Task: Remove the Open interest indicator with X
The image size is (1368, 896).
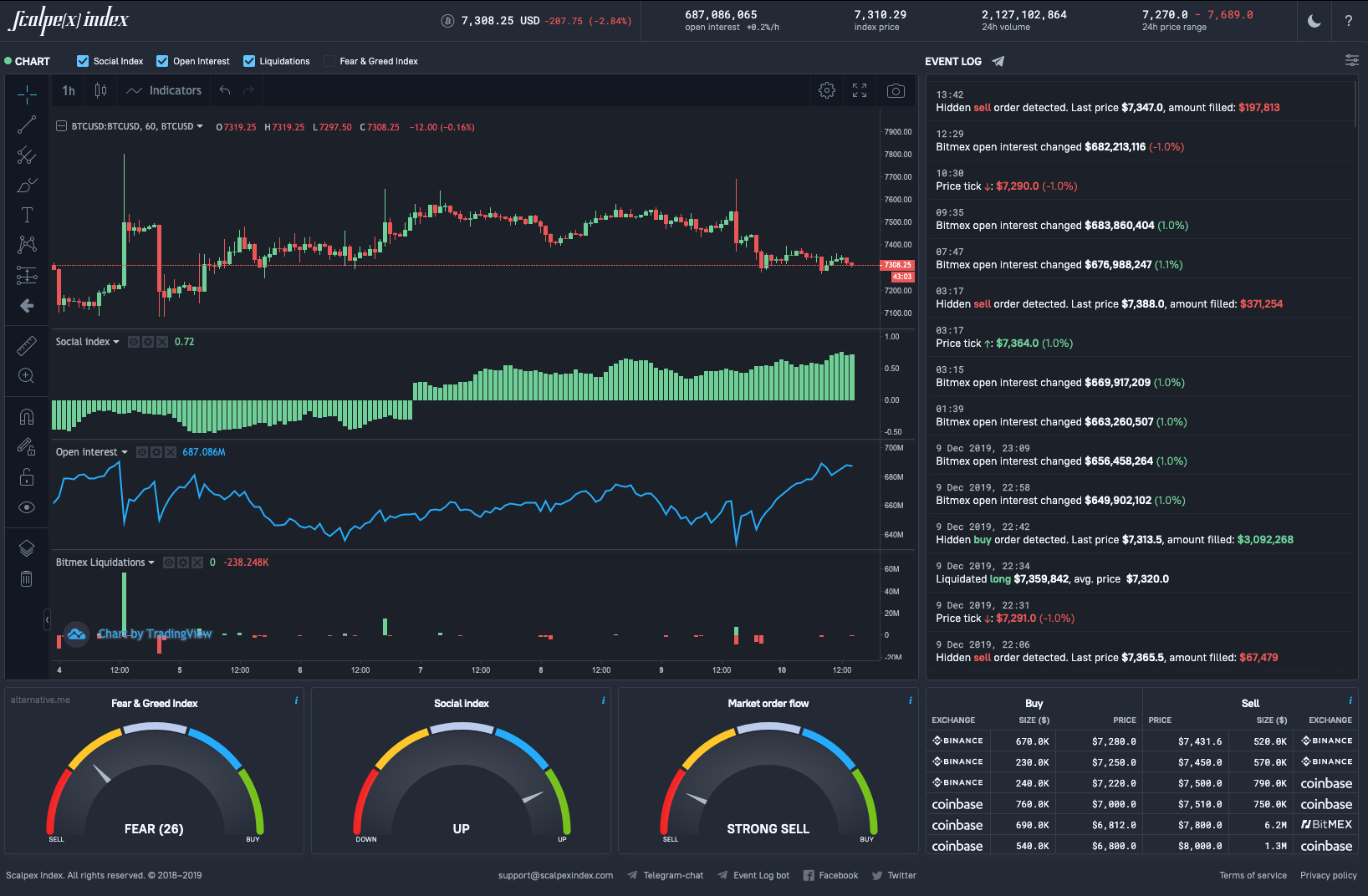Action: (171, 452)
